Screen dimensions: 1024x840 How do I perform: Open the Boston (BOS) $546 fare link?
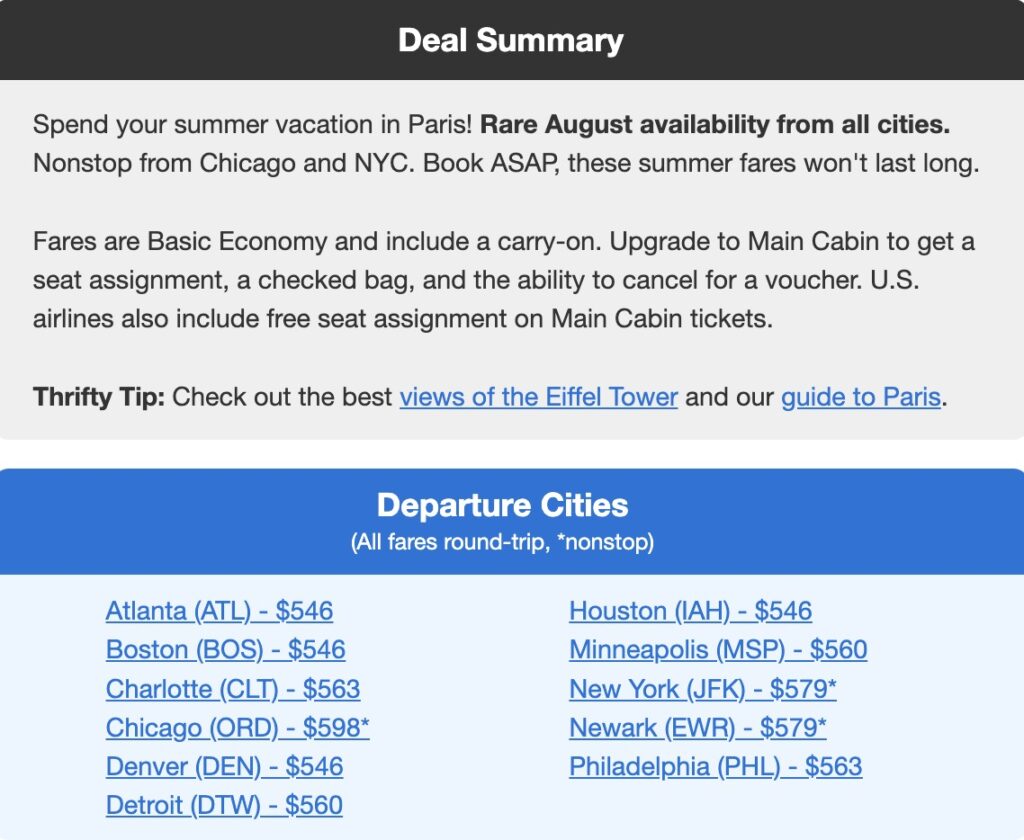(x=225, y=650)
